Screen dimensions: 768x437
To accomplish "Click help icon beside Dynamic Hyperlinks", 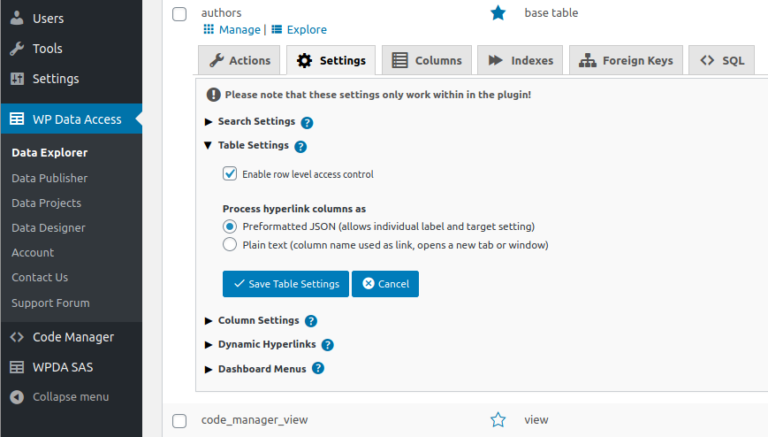I will [x=327, y=345].
